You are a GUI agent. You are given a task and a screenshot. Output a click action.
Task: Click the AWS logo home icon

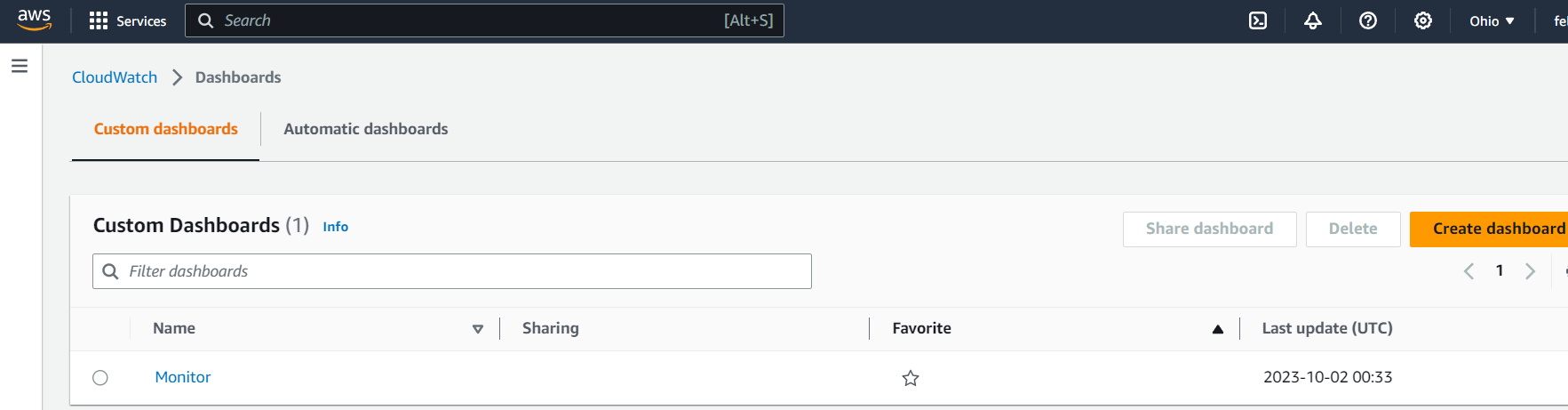(35, 20)
